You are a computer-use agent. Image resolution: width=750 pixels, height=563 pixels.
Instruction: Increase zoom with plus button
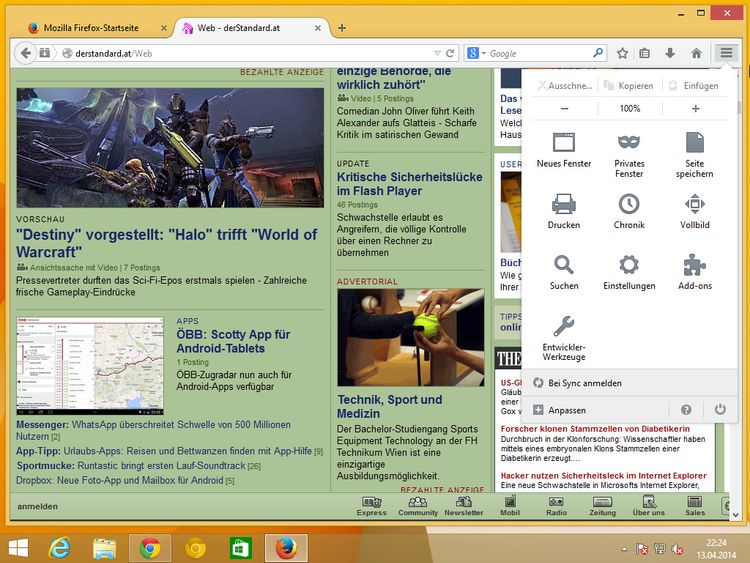click(695, 109)
